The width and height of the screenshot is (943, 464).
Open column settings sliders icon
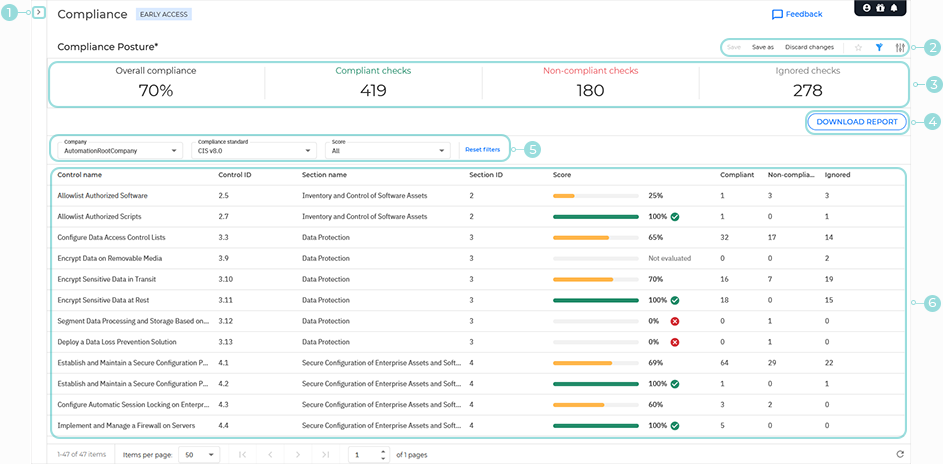click(x=900, y=47)
